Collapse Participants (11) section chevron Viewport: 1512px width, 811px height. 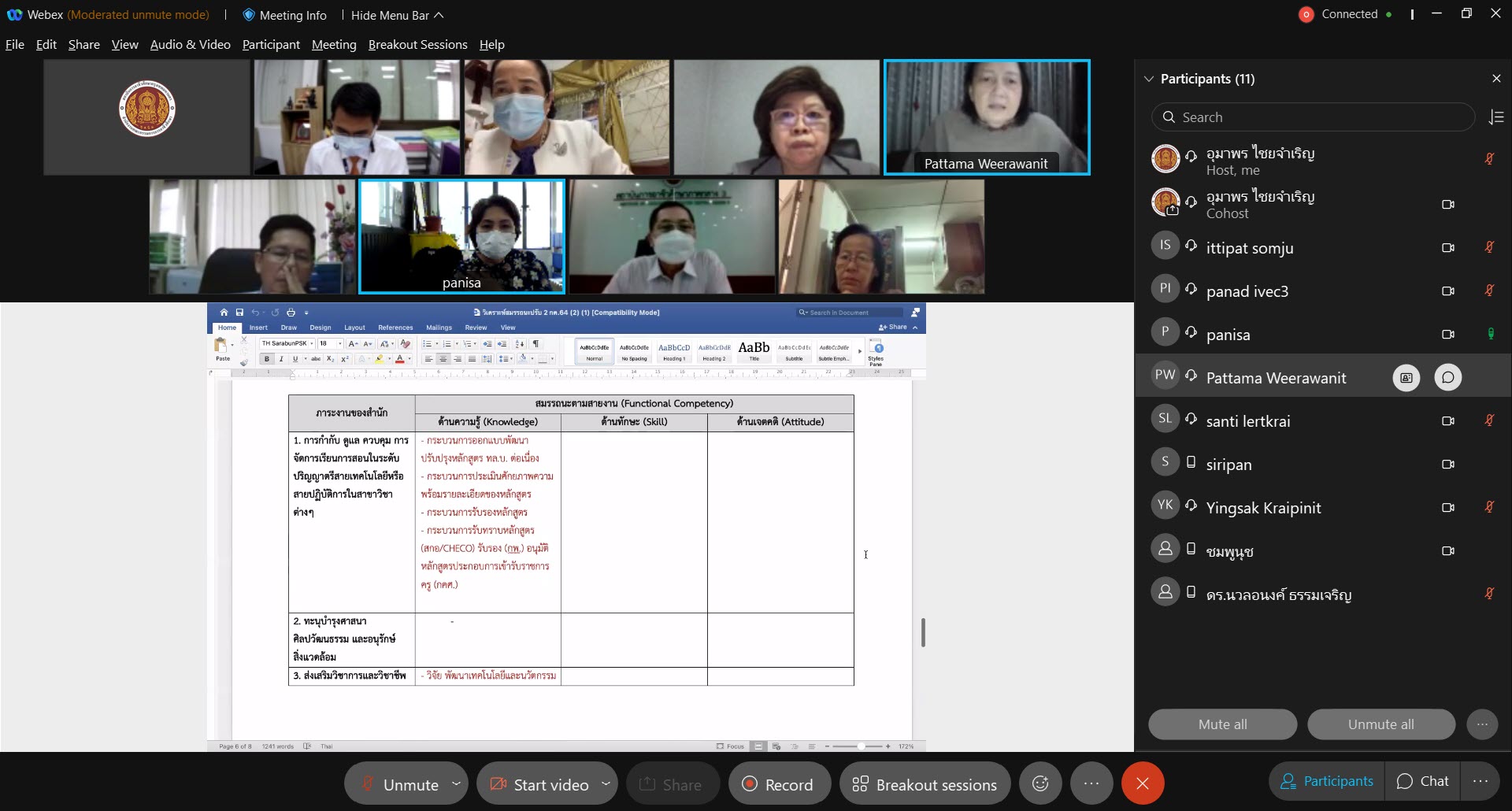1149,79
